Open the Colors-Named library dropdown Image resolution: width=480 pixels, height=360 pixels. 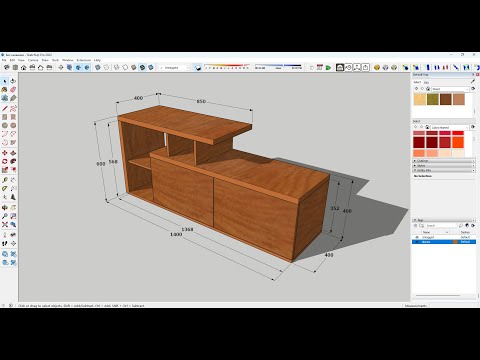tap(450, 127)
